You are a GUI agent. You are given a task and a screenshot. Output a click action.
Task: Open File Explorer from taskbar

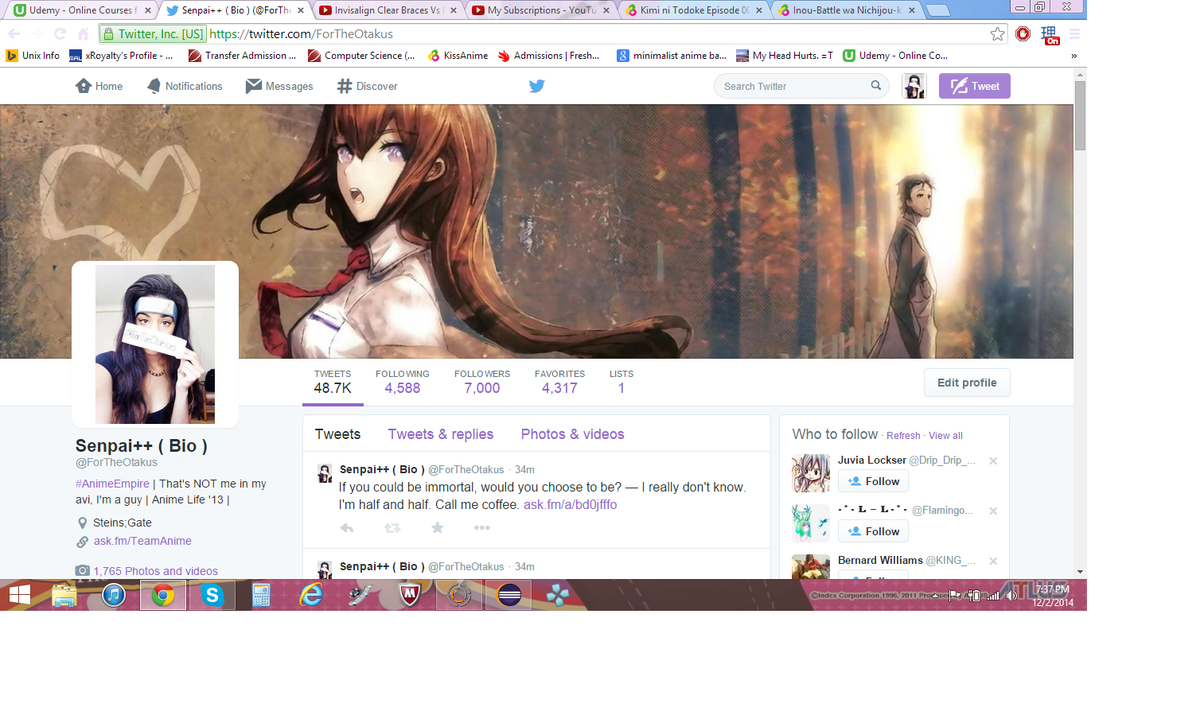64,596
